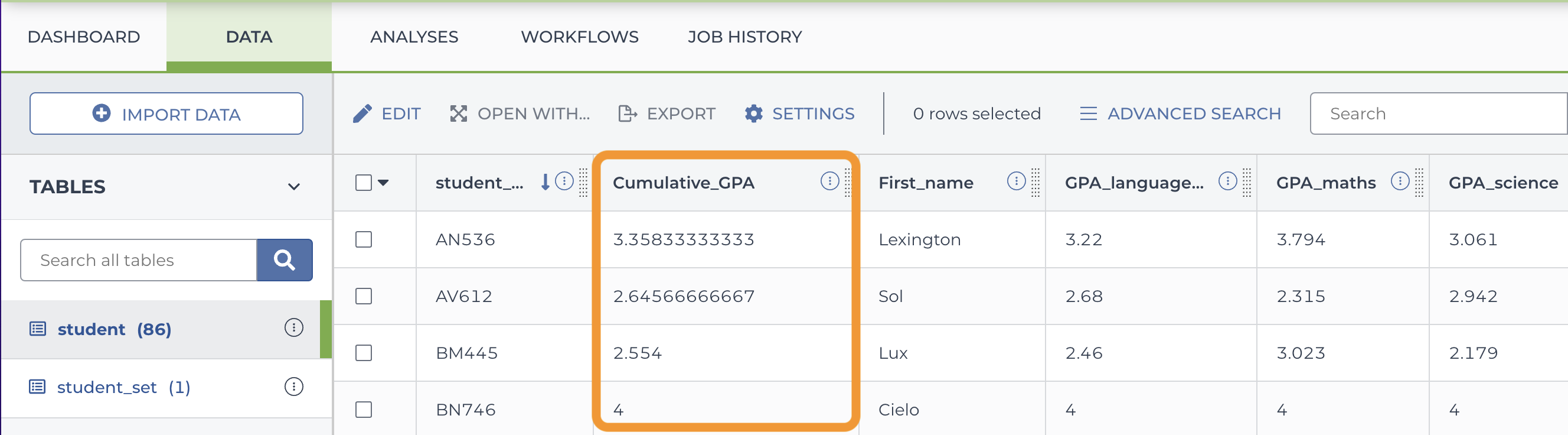The width and height of the screenshot is (1568, 435).
Task: Focus the Search all tables field
Action: pos(139,260)
